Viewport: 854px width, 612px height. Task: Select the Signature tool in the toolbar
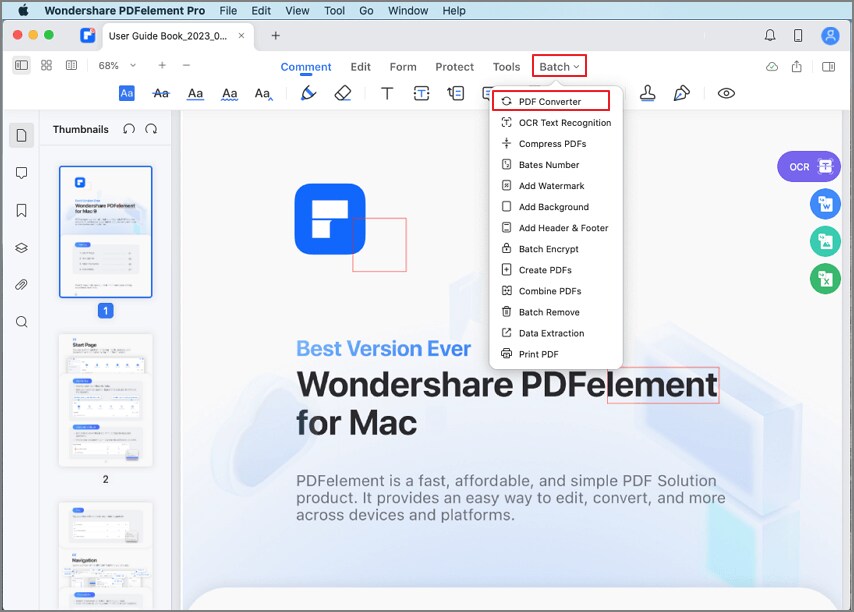click(x=682, y=92)
